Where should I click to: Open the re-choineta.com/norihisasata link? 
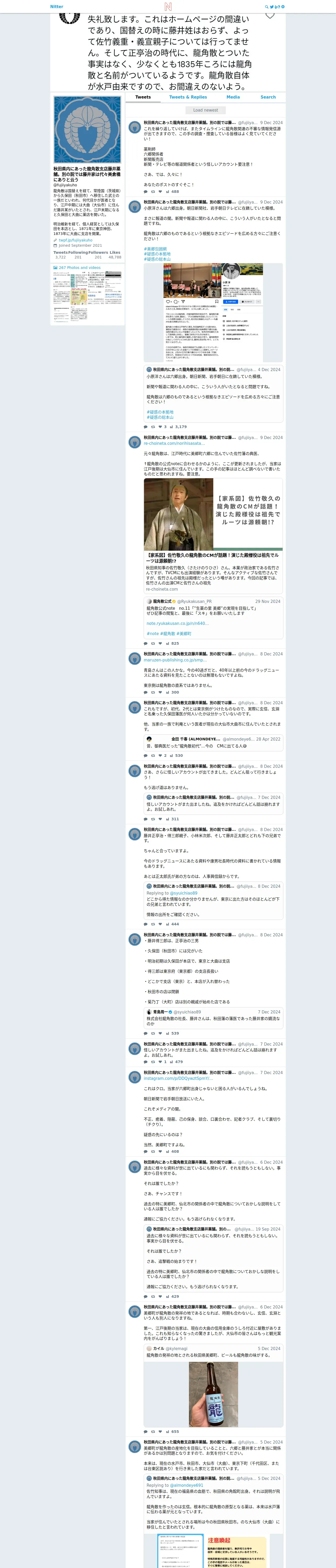(174, 443)
